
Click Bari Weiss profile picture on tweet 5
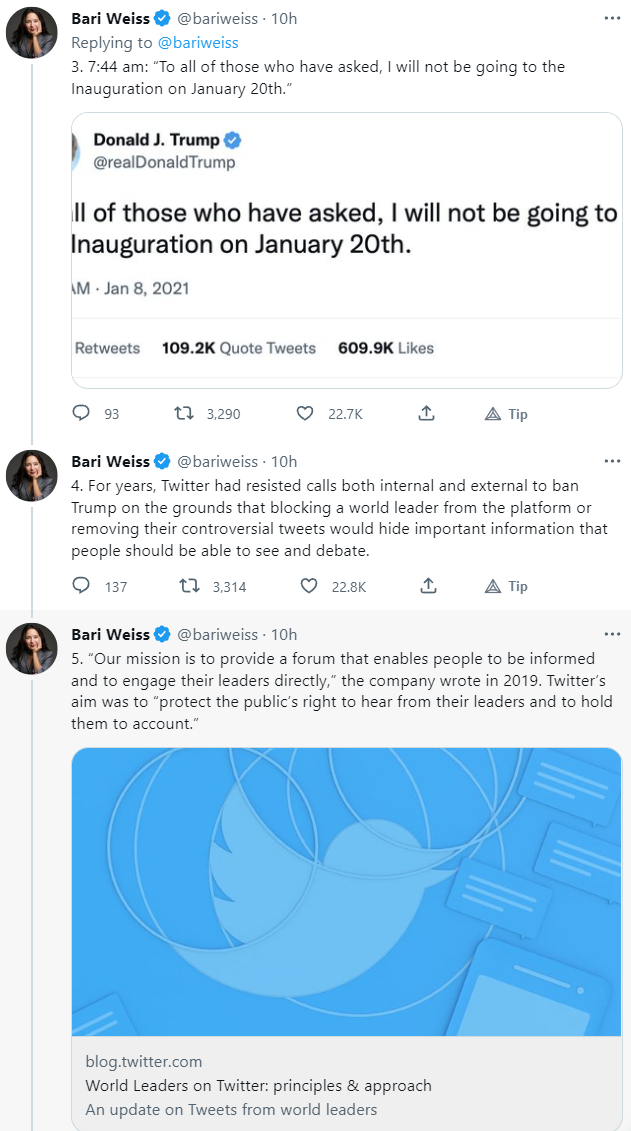tap(32, 649)
